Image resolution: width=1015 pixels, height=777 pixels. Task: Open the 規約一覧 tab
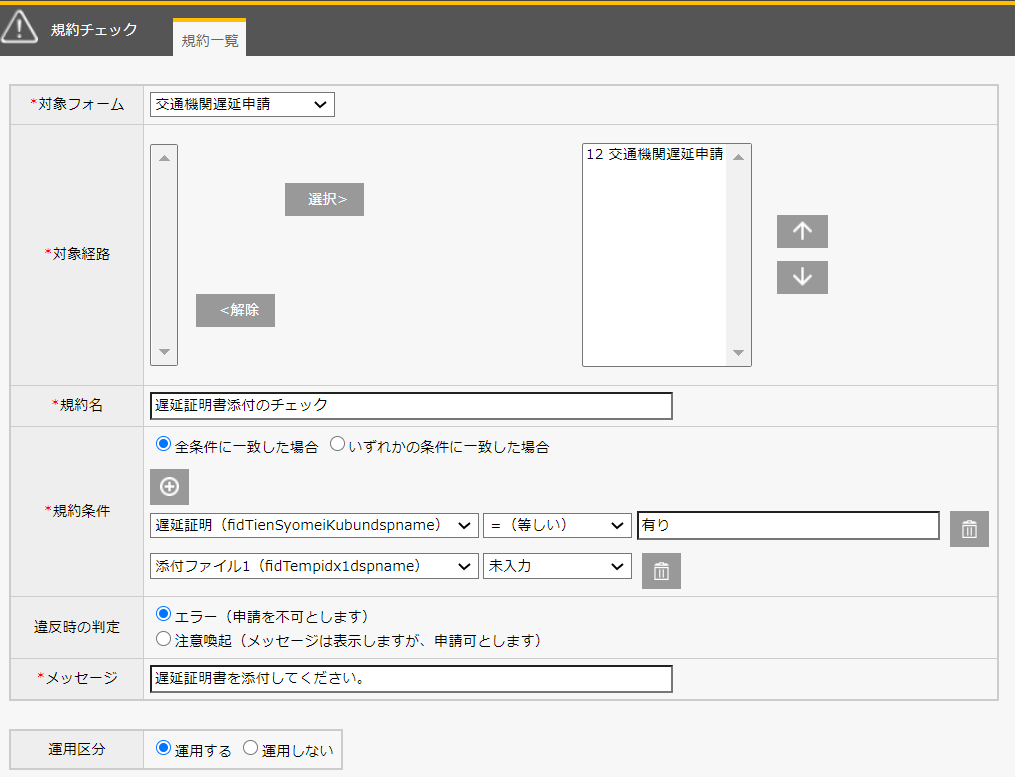point(210,38)
